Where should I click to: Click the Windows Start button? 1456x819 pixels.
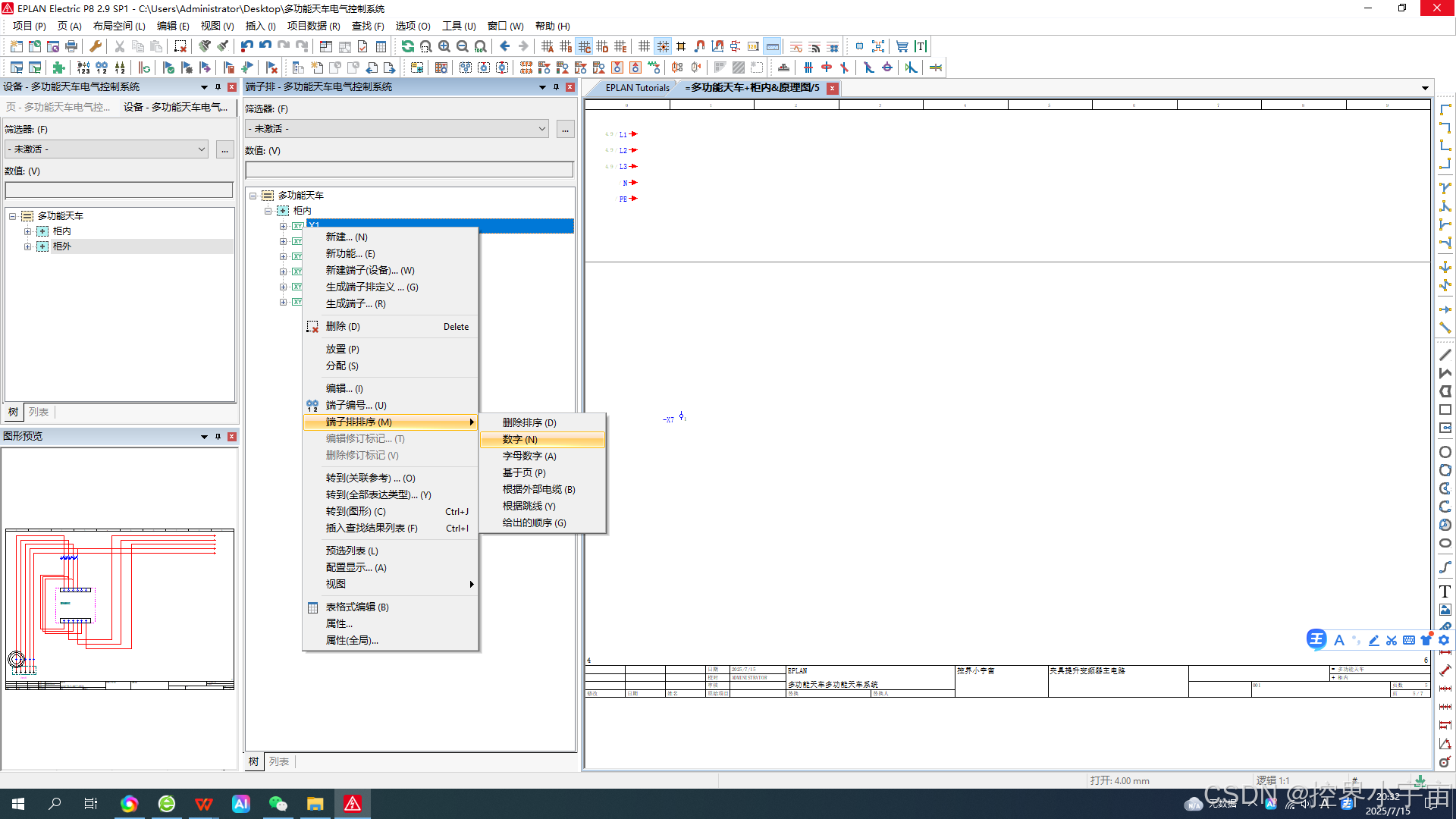[18, 804]
